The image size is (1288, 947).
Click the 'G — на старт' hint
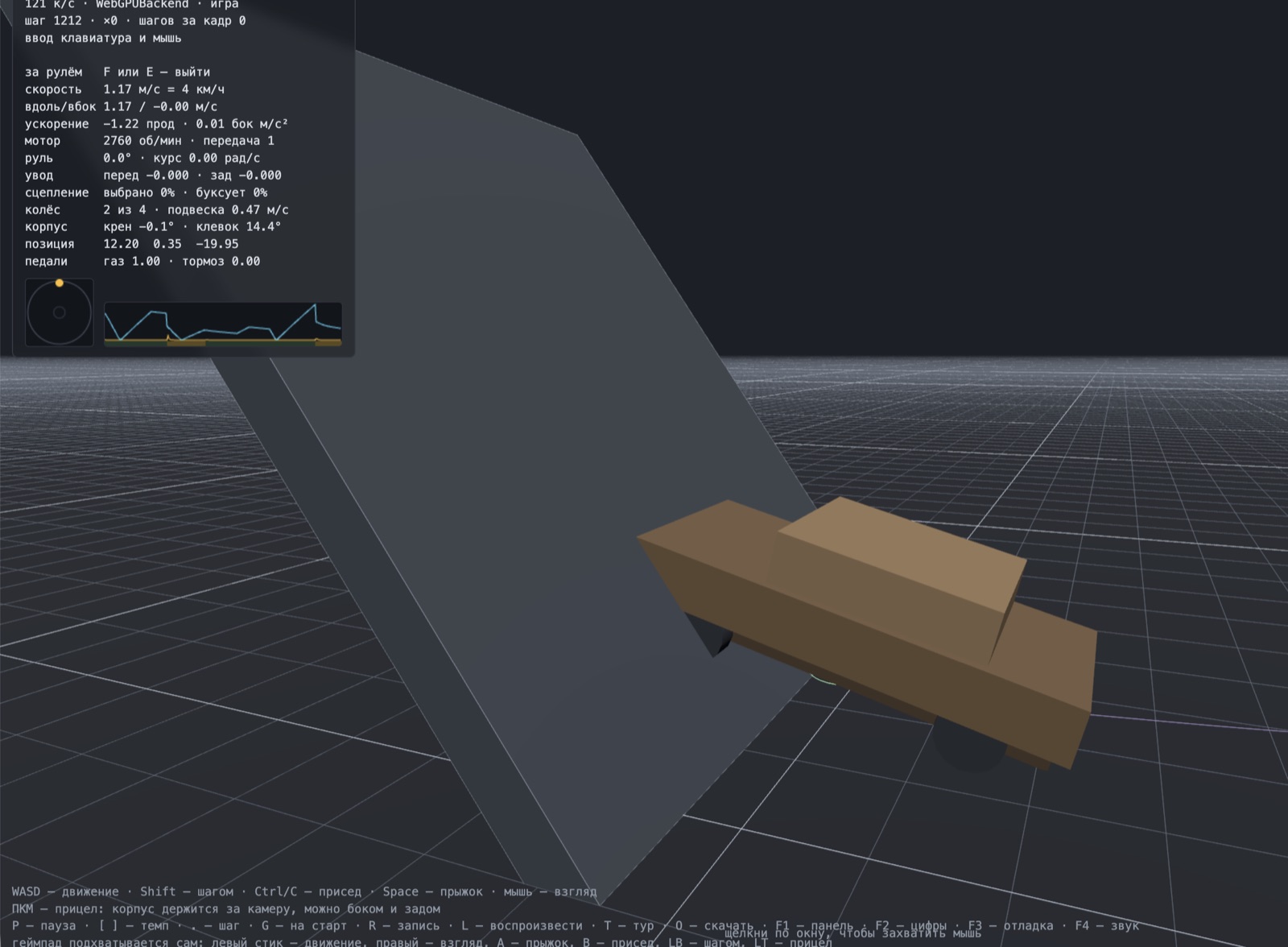click(x=304, y=925)
